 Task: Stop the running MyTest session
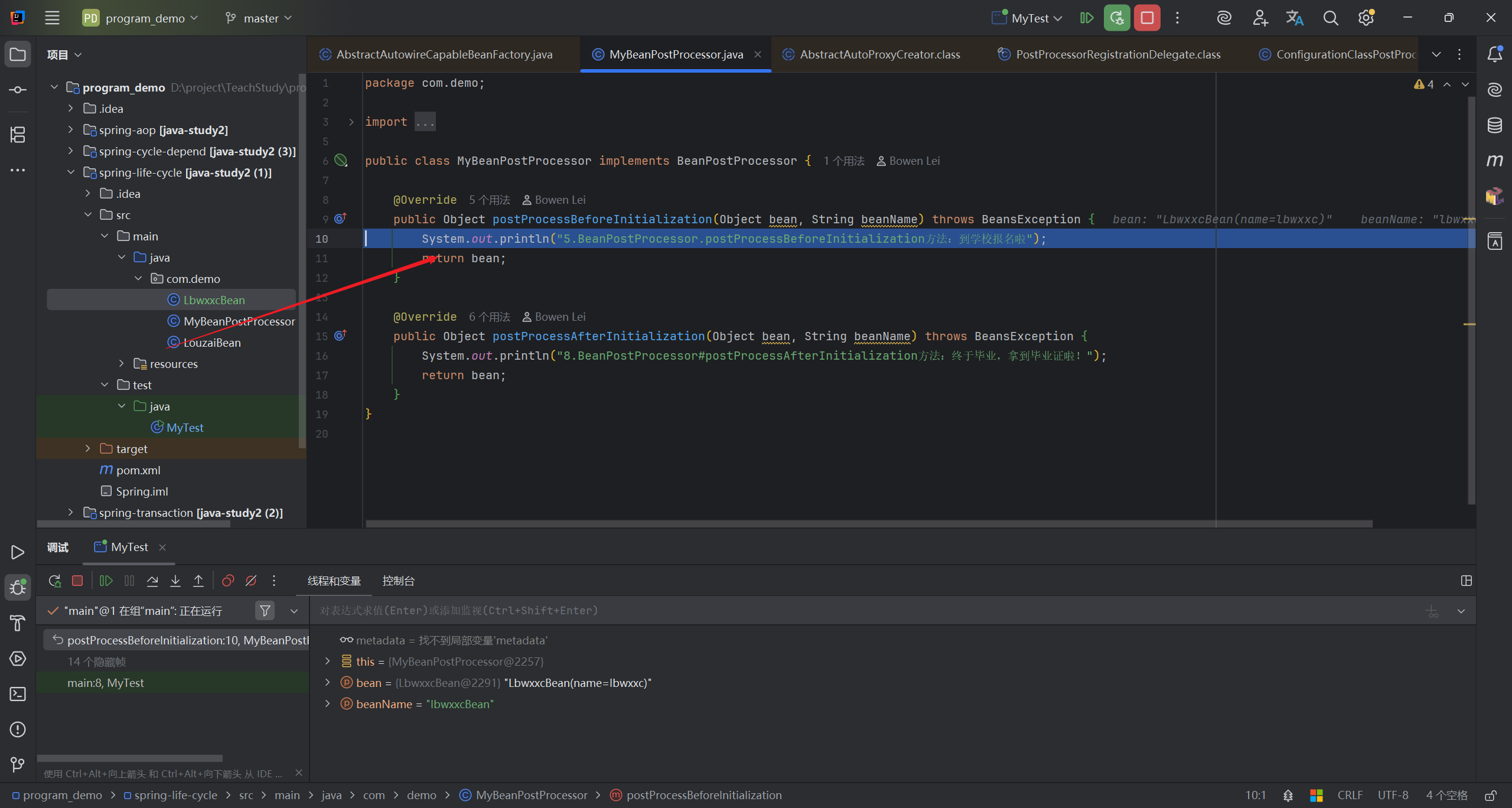click(x=1147, y=18)
